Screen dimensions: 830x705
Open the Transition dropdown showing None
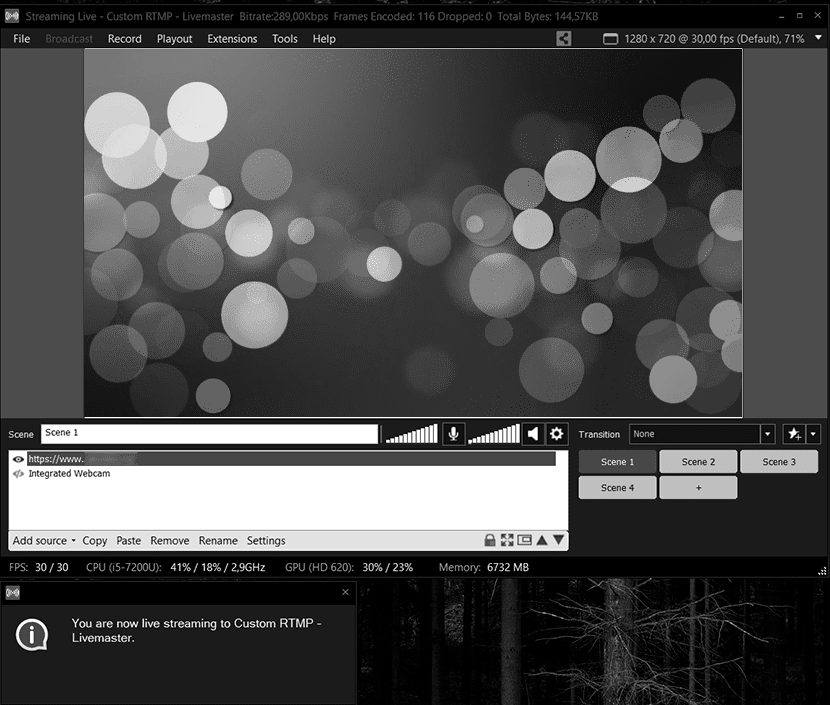pos(700,434)
